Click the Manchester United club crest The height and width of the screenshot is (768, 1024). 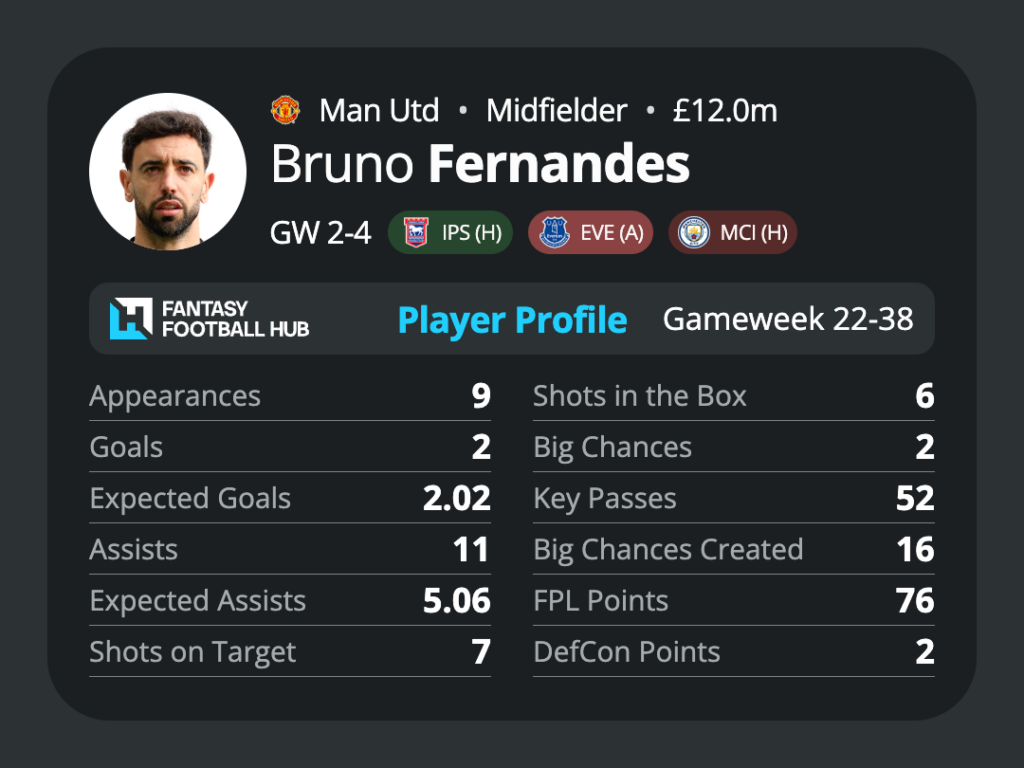[x=285, y=110]
